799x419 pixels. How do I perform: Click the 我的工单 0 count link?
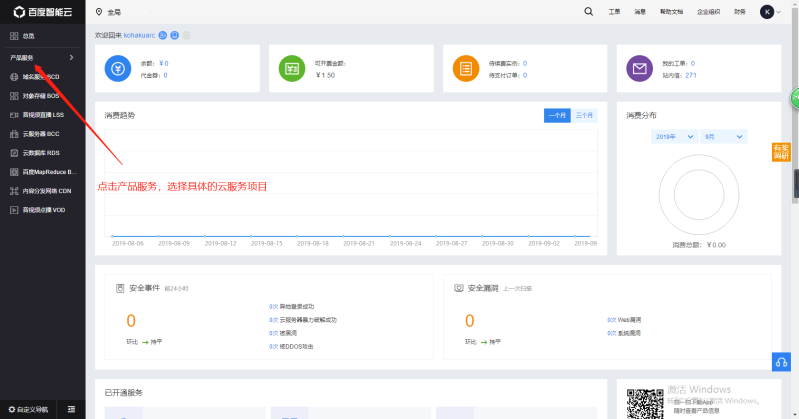(x=693, y=64)
